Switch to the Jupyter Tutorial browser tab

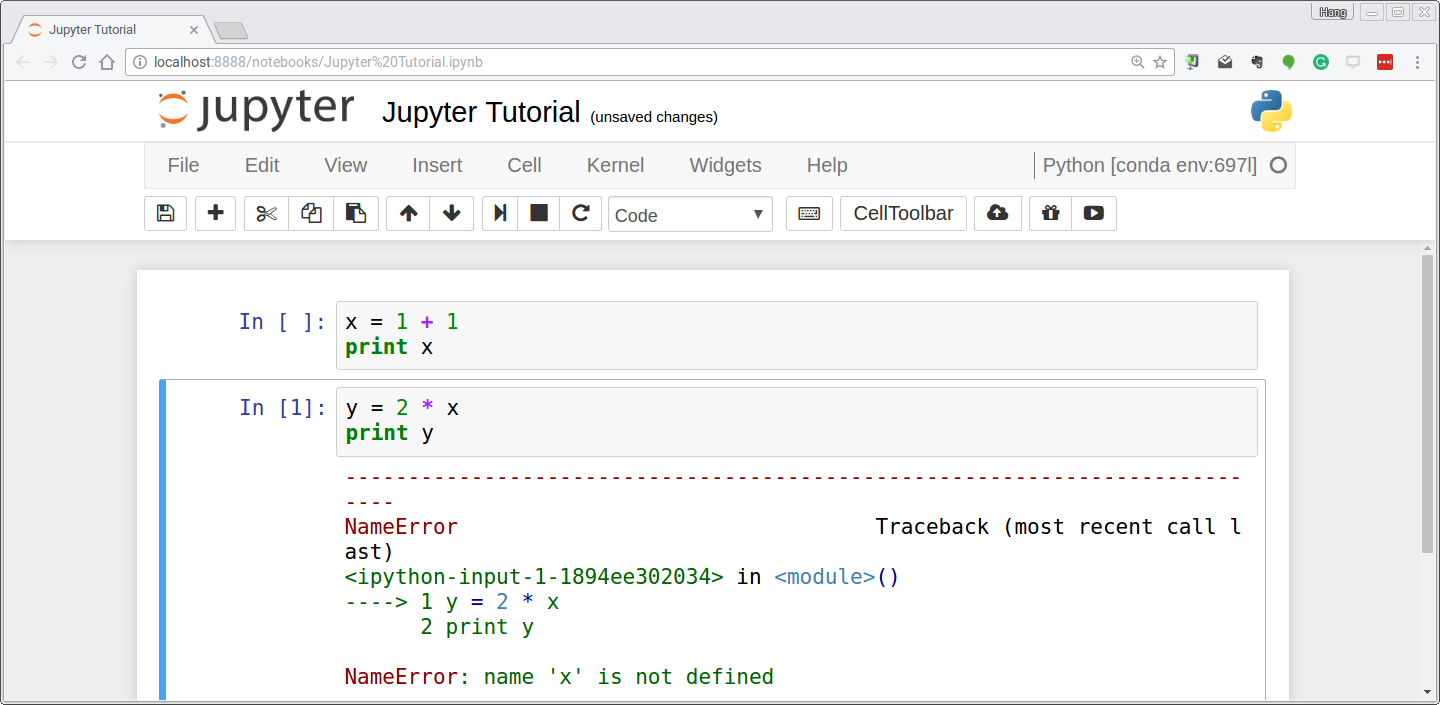pos(100,29)
